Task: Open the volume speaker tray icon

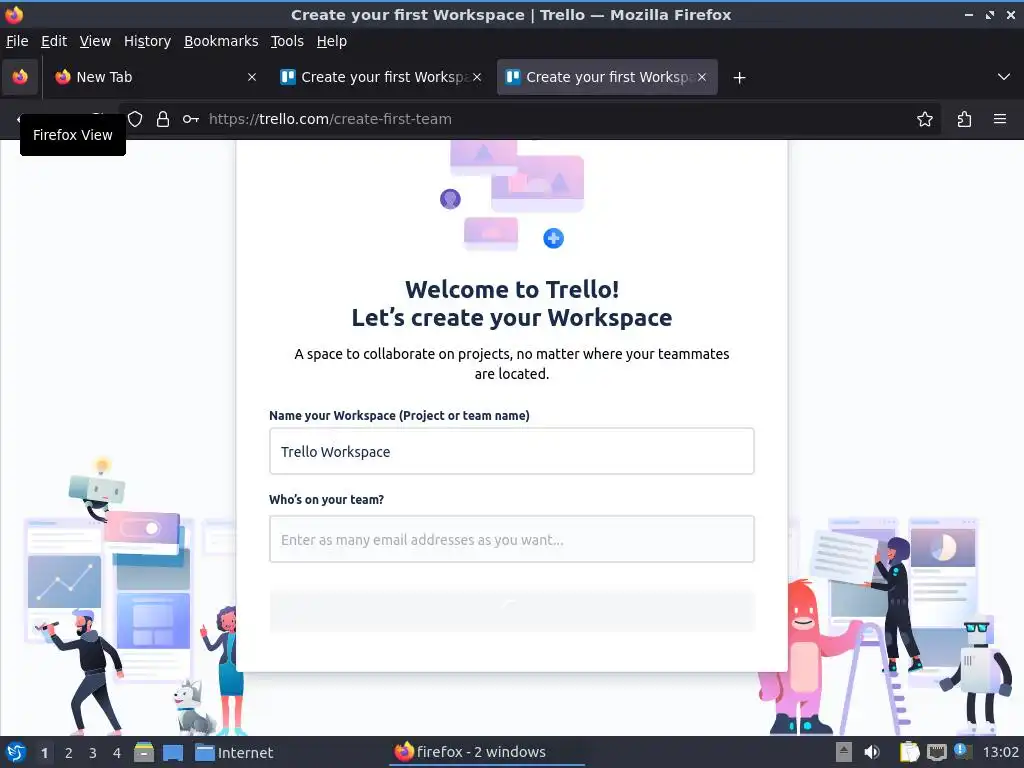Action: [x=872, y=752]
